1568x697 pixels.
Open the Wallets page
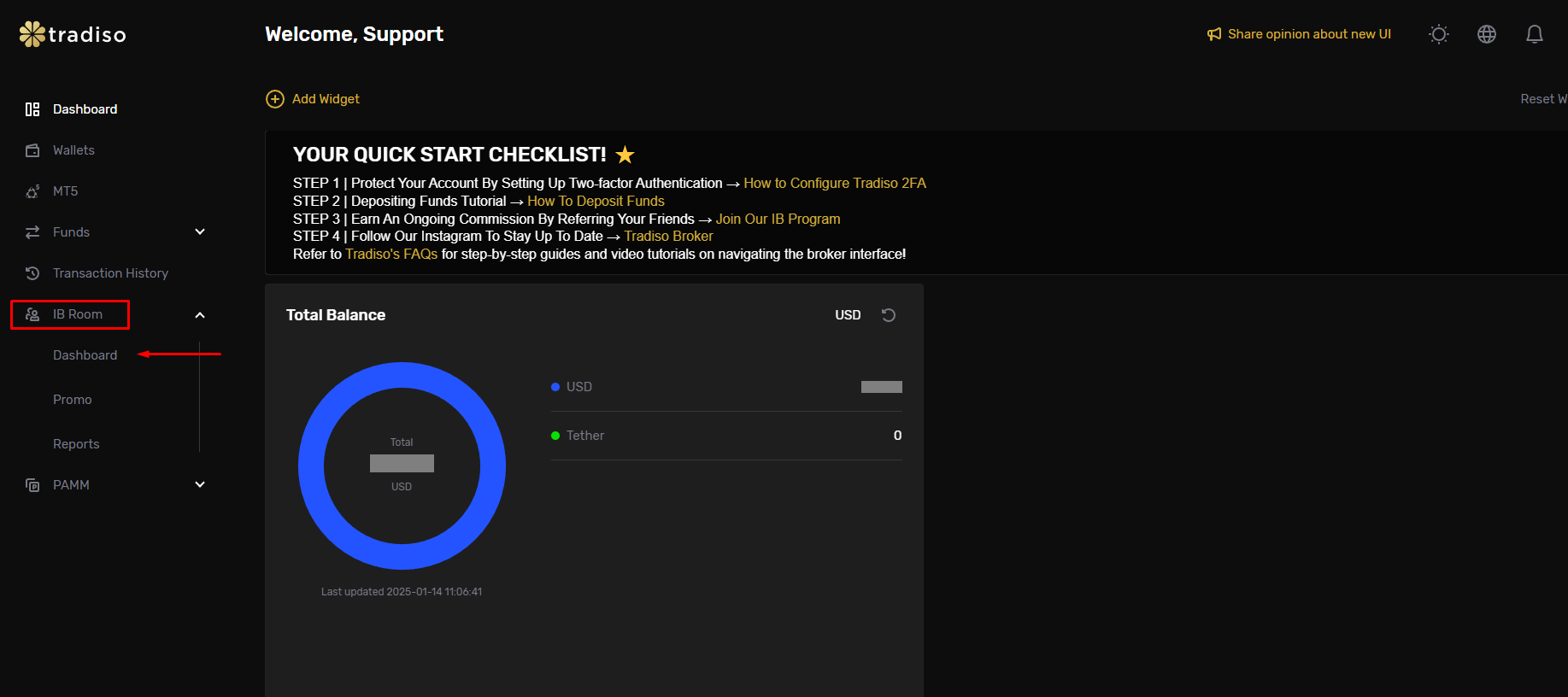point(73,150)
